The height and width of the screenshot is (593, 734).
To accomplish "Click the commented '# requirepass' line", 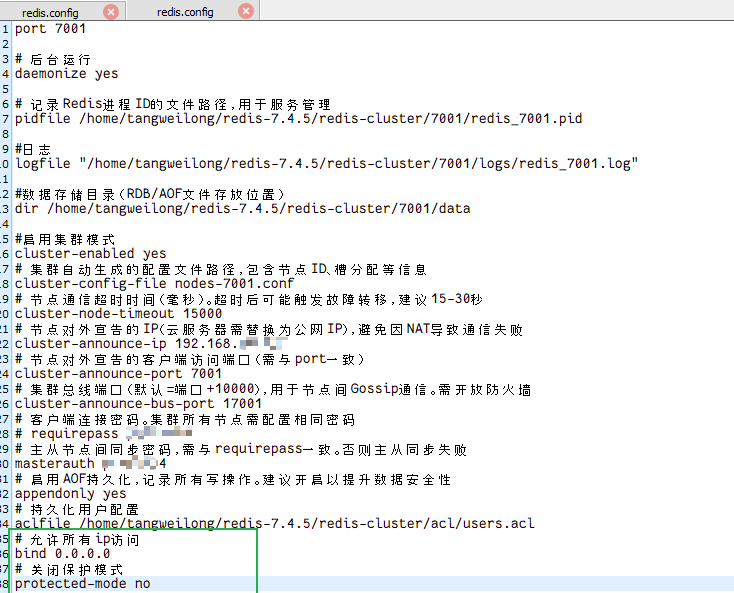I will coord(103,433).
